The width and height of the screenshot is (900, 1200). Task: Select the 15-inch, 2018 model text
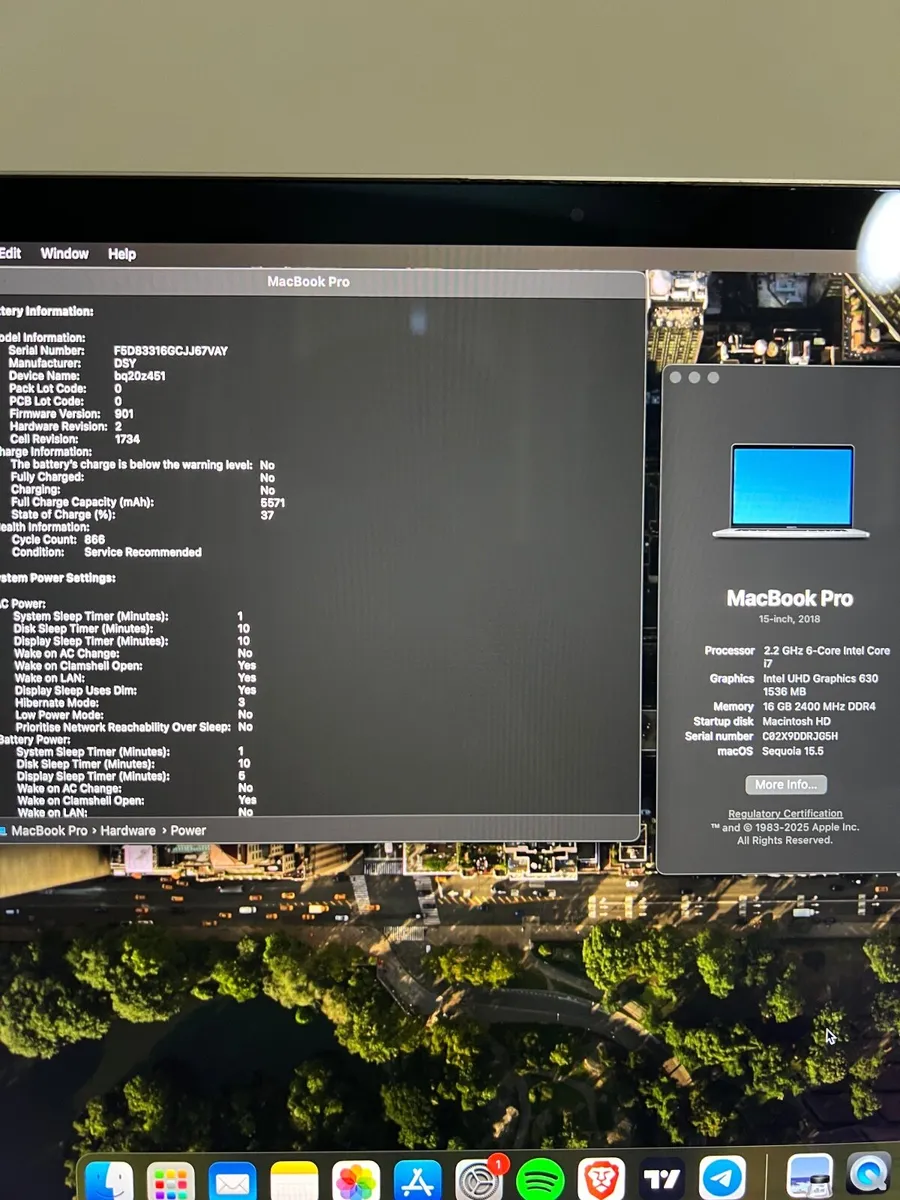coord(790,620)
